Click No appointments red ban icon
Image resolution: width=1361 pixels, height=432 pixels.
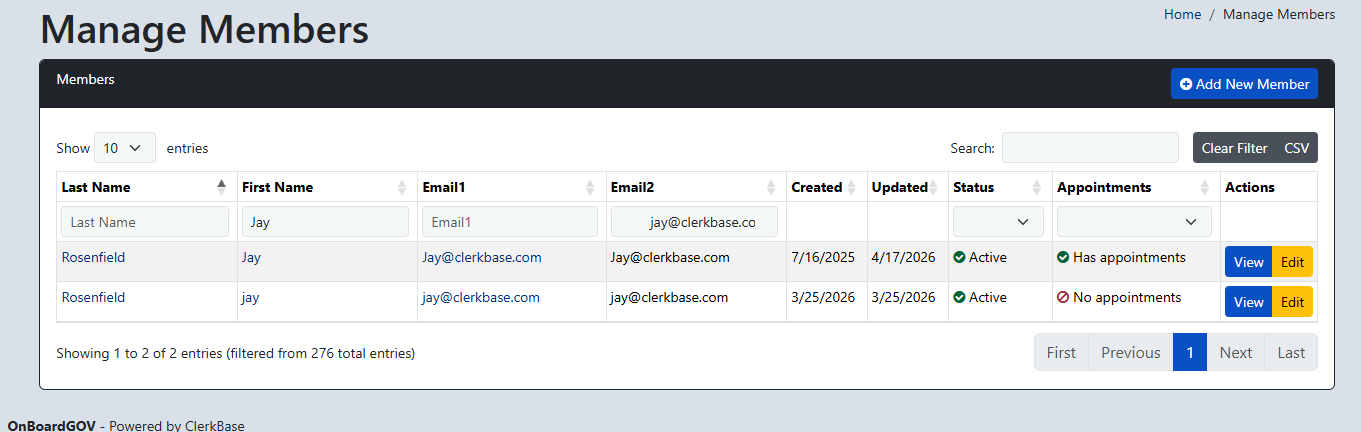1063,298
